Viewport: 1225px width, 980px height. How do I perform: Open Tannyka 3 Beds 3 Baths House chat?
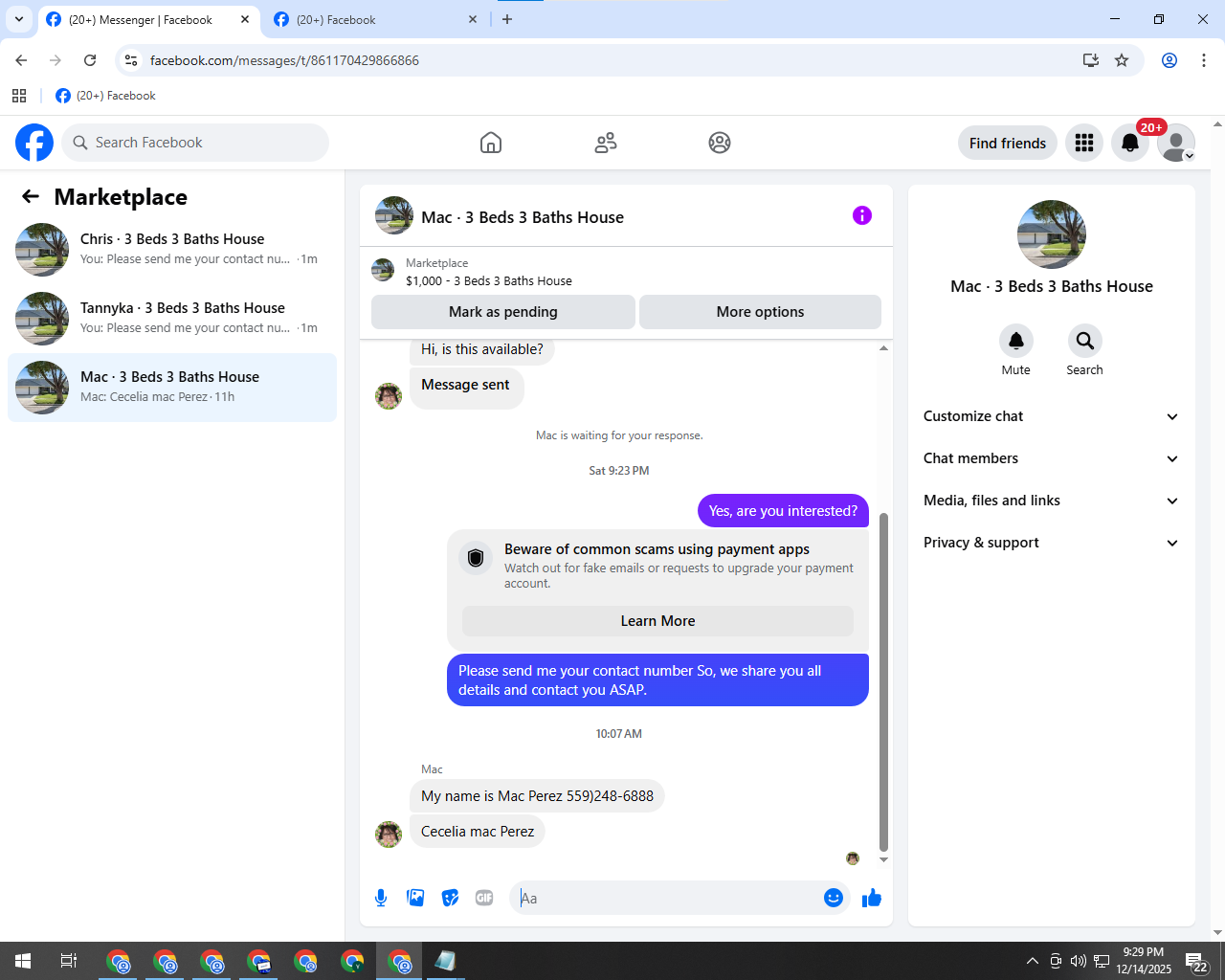172,319
